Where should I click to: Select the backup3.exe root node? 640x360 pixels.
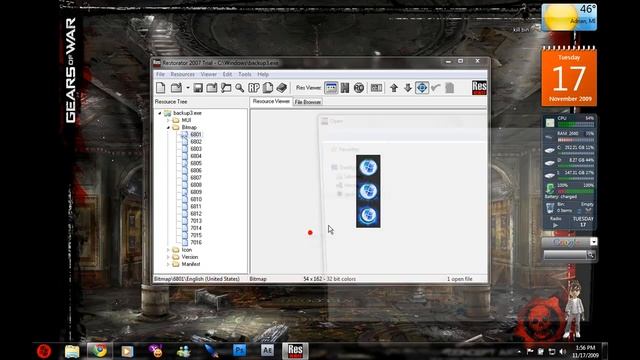click(x=187, y=113)
